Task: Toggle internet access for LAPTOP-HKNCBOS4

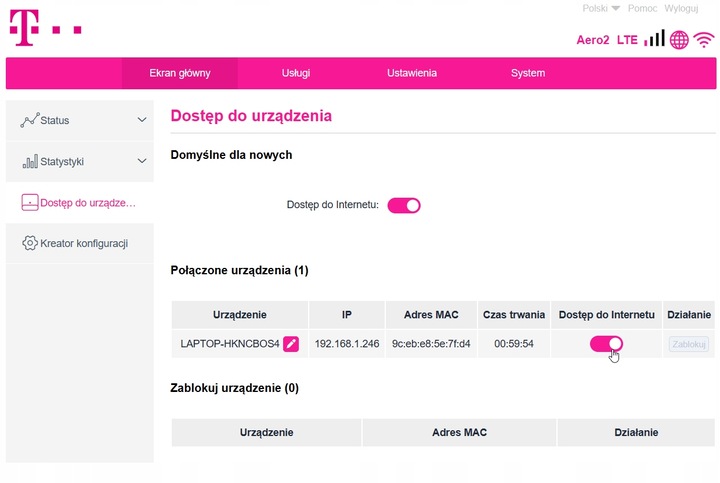Action: (606, 344)
